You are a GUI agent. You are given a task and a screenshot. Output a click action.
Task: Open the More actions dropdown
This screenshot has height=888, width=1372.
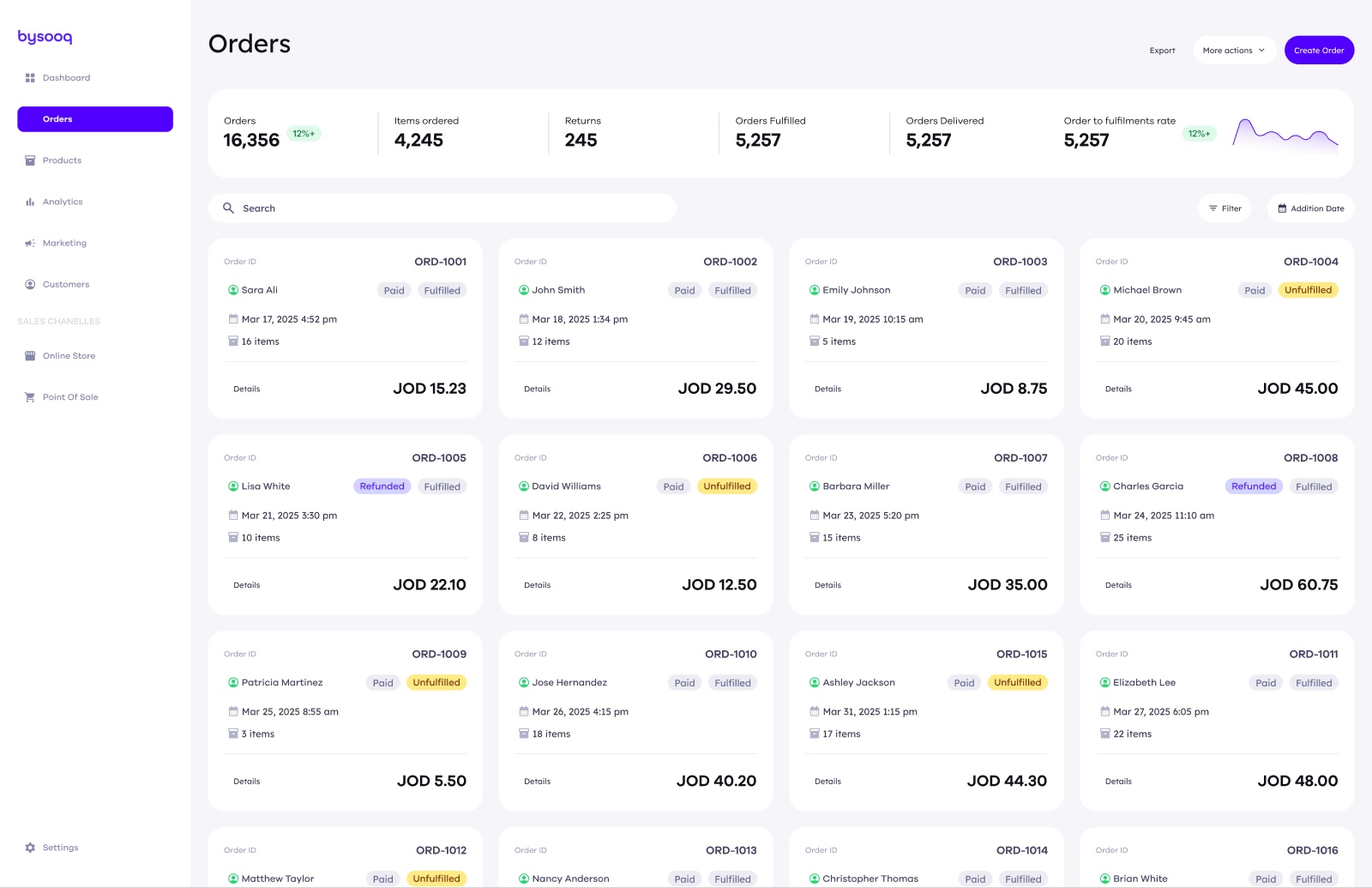click(x=1234, y=51)
